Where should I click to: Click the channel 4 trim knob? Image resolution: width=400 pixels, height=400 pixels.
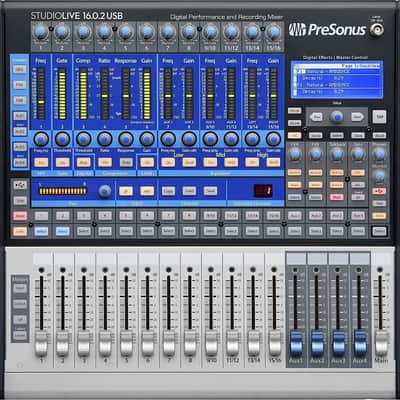click(104, 33)
